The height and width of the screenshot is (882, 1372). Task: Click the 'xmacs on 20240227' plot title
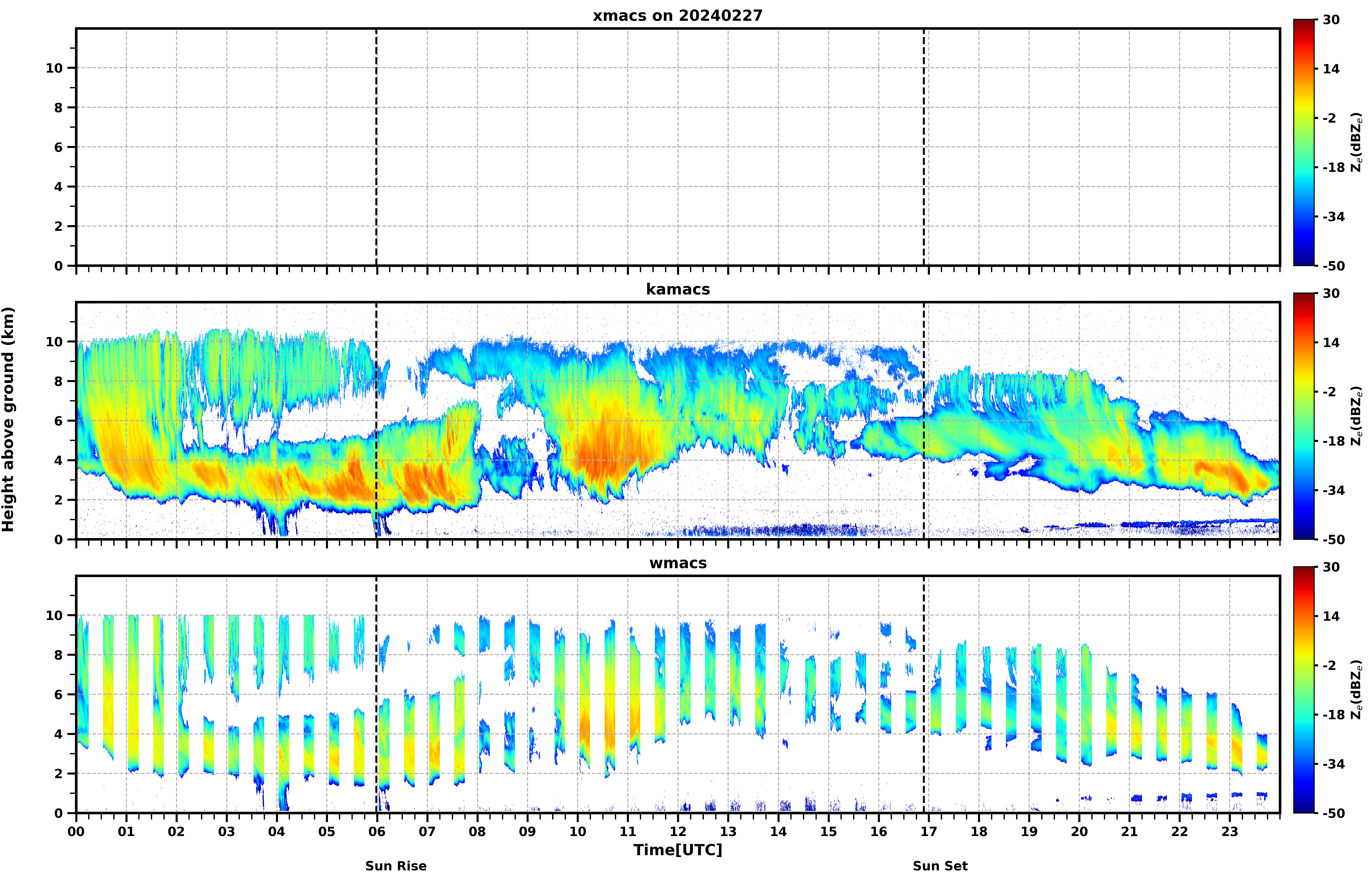point(678,16)
